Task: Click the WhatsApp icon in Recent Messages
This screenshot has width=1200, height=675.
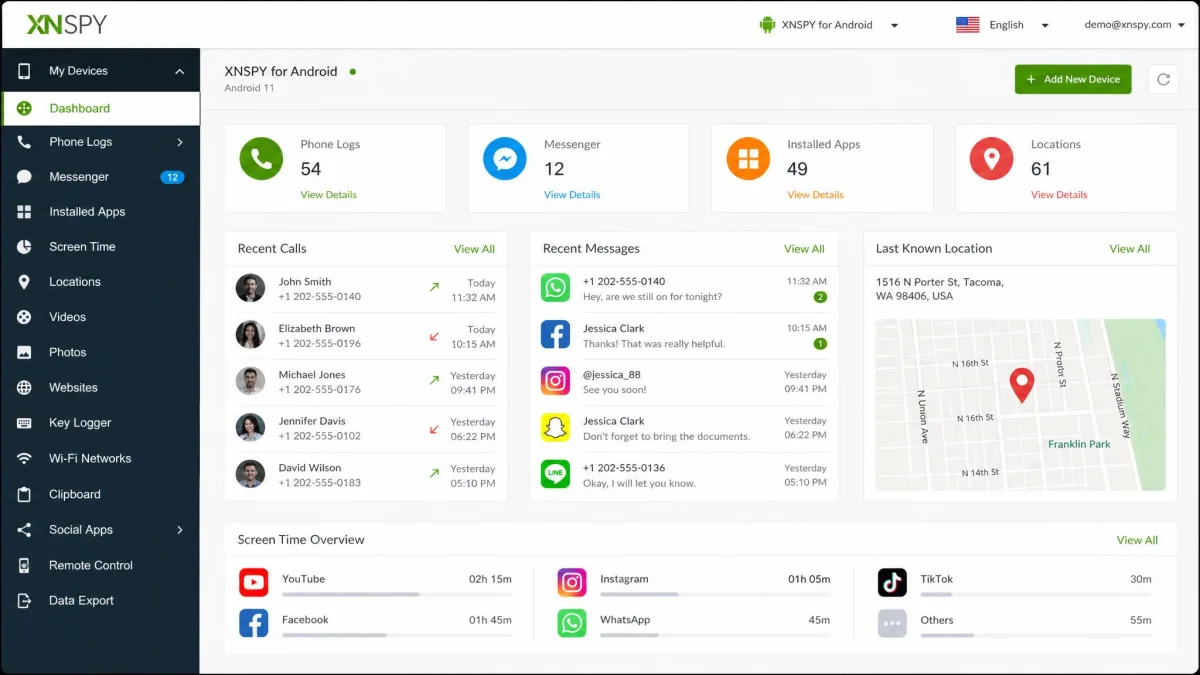Action: tap(555, 288)
